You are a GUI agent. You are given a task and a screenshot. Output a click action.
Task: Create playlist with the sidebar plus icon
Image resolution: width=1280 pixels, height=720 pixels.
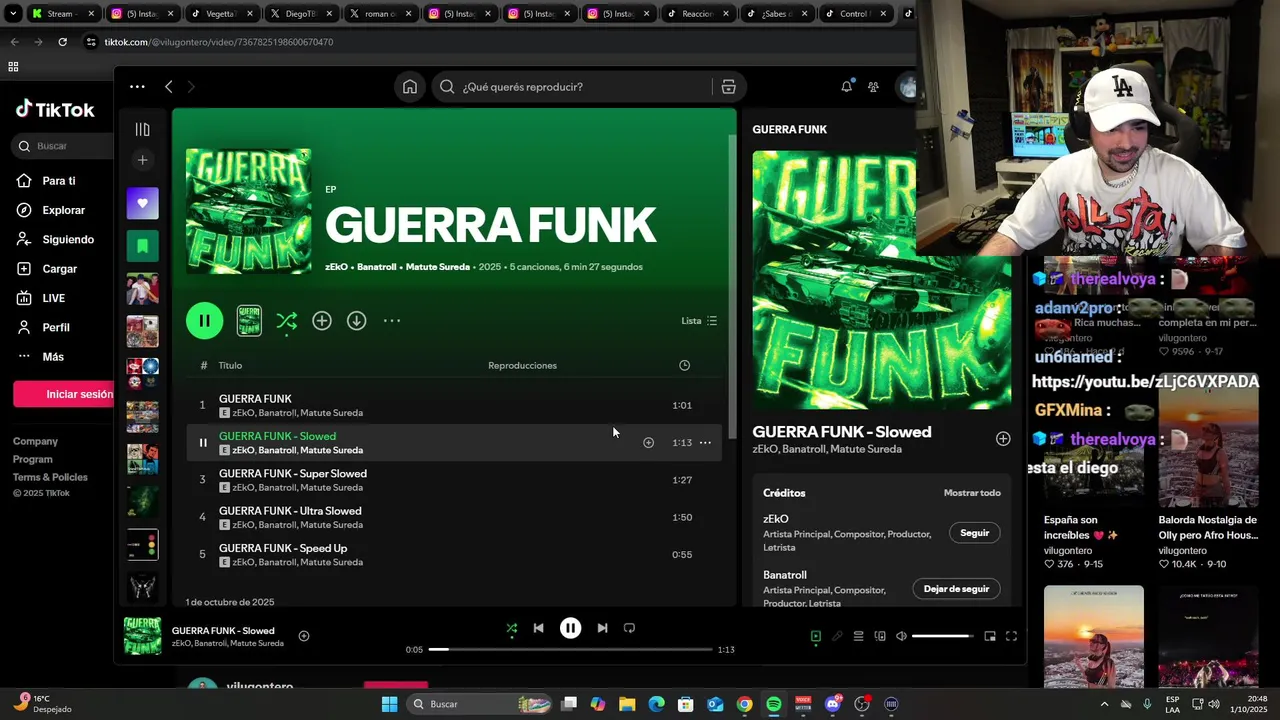[142, 160]
